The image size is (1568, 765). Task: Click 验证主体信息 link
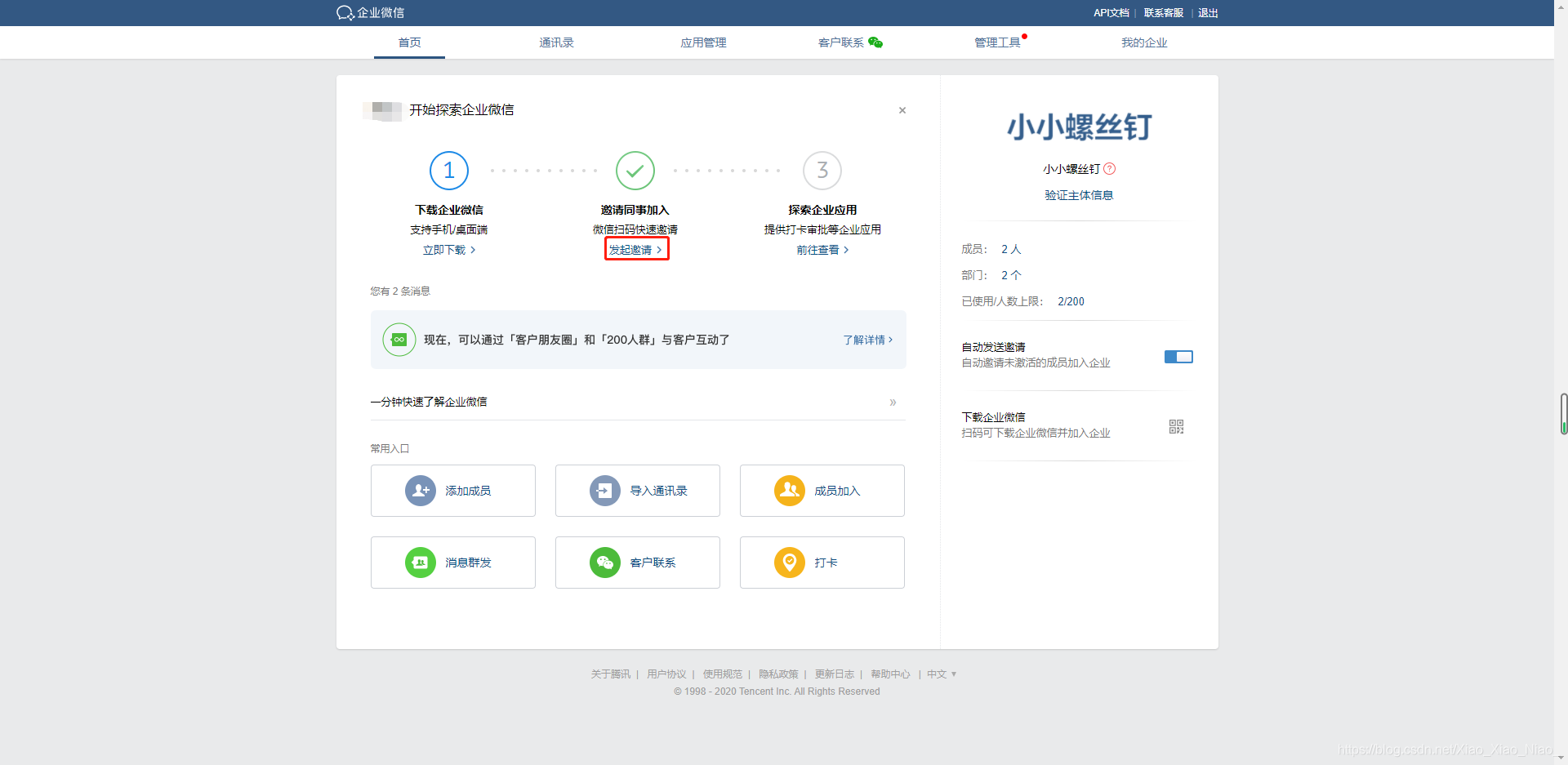click(1079, 195)
